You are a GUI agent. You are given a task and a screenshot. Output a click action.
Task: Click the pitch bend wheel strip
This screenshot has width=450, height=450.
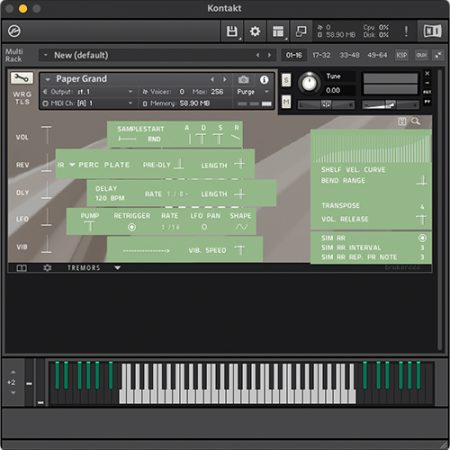point(30,382)
